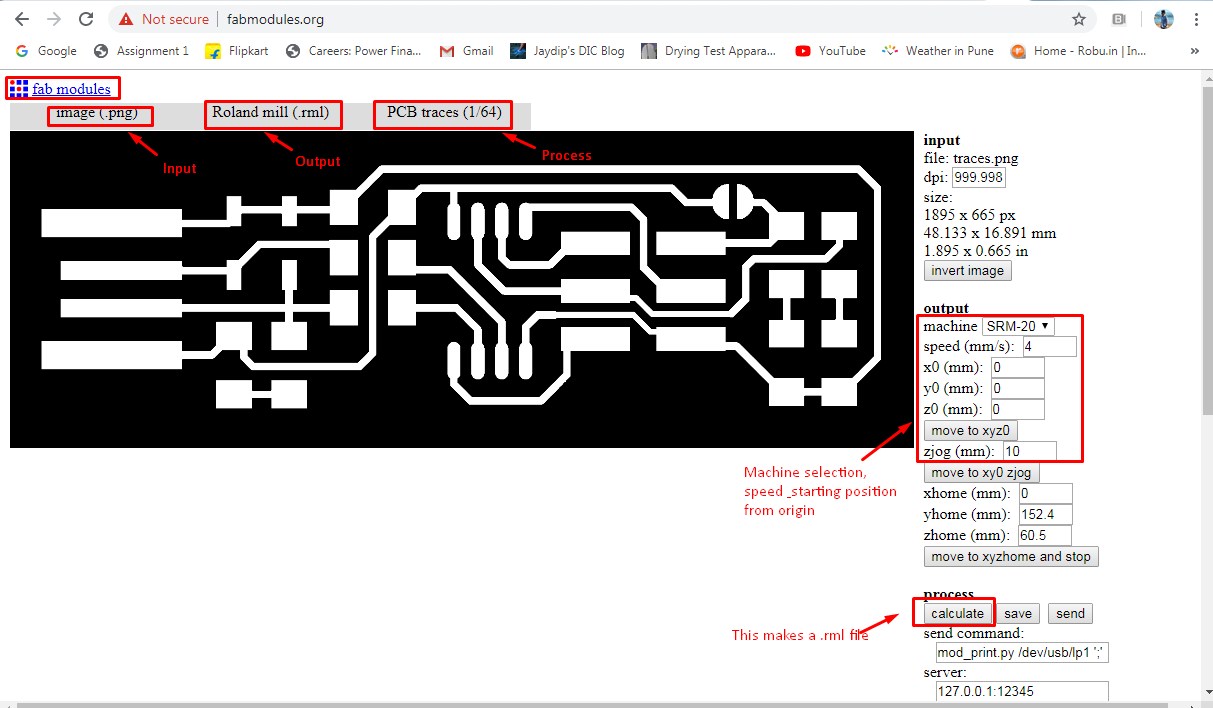Viewport: 1213px width, 708px height.
Task: Edit the send command field
Action: point(1022,653)
